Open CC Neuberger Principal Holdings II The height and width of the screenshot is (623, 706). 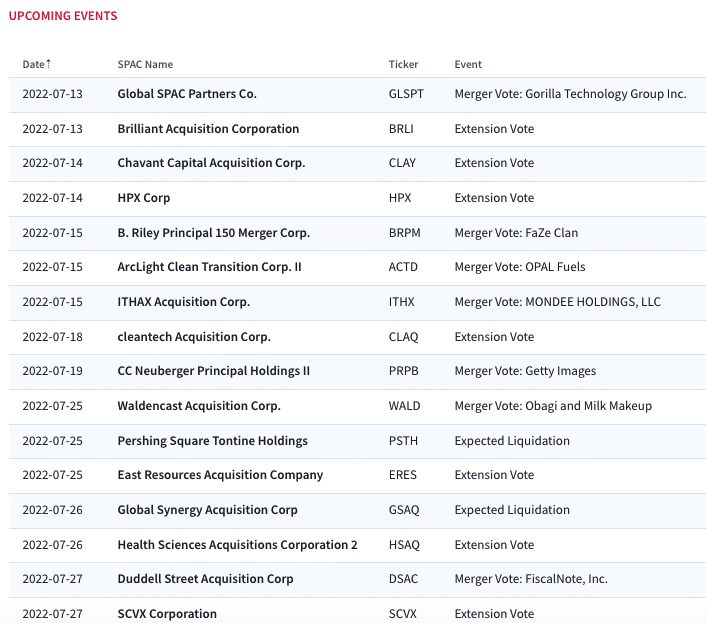click(213, 371)
